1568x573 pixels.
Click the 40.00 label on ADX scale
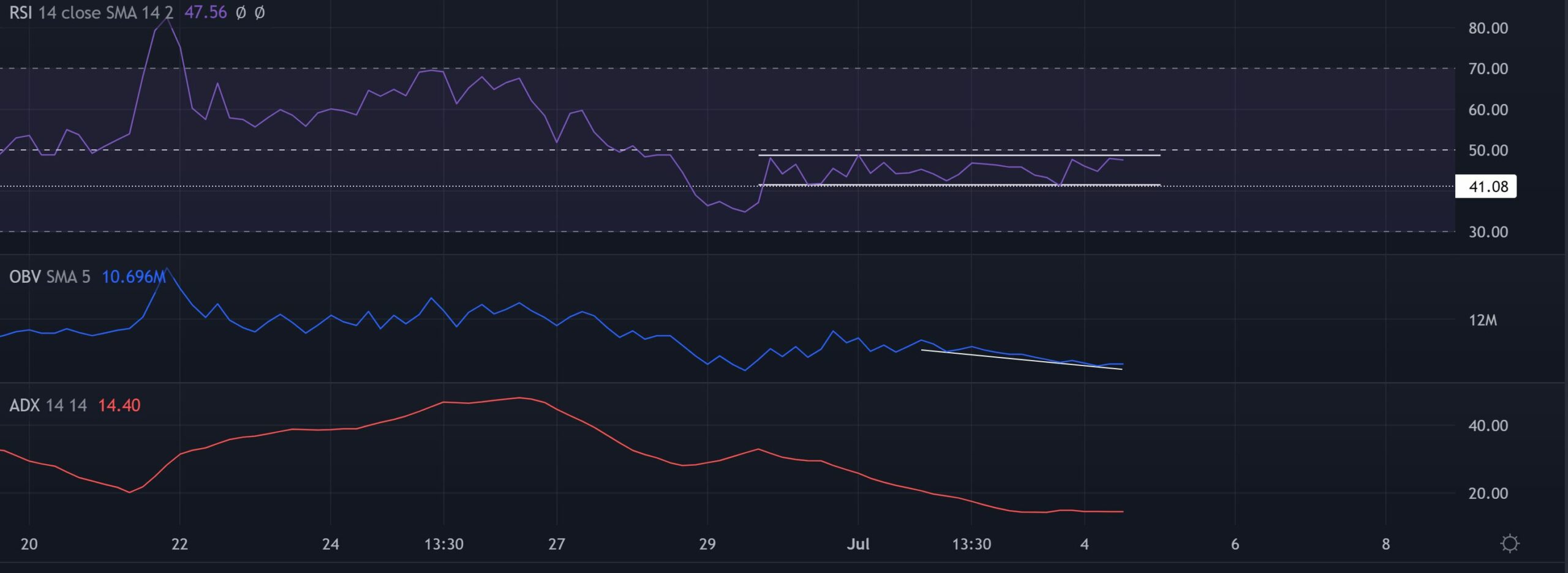[x=1488, y=425]
